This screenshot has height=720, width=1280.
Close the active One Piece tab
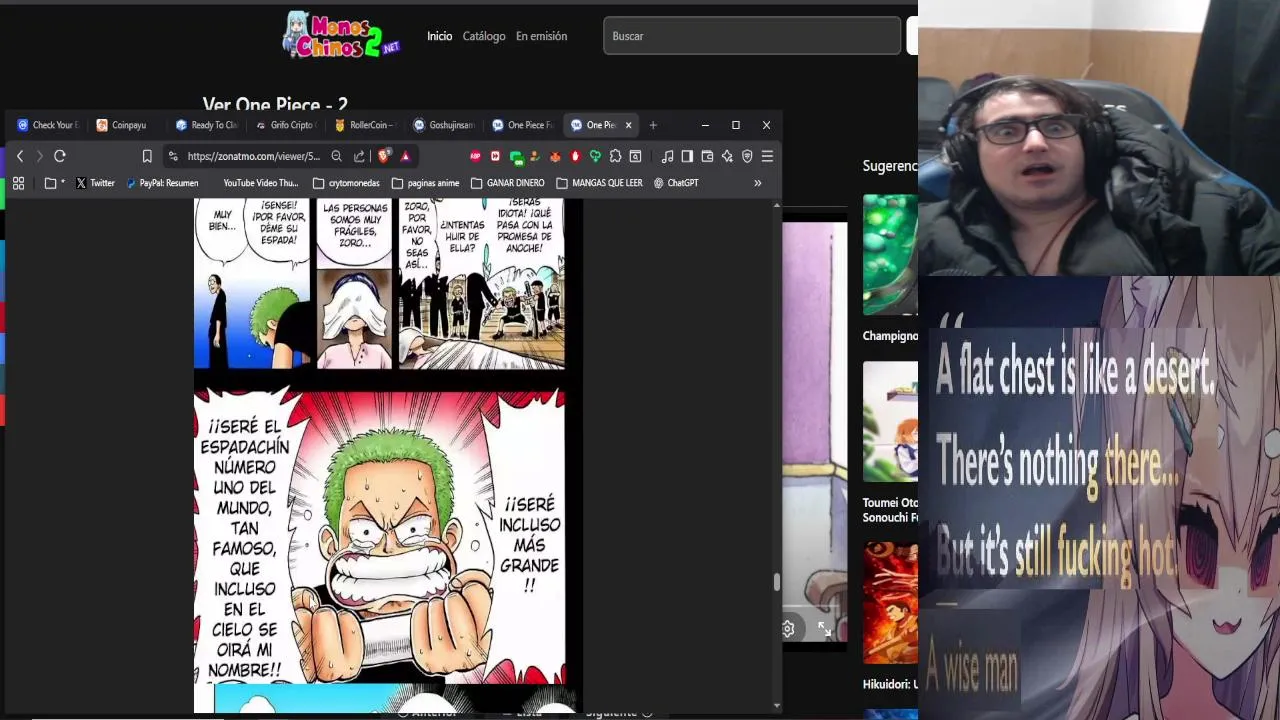point(628,125)
